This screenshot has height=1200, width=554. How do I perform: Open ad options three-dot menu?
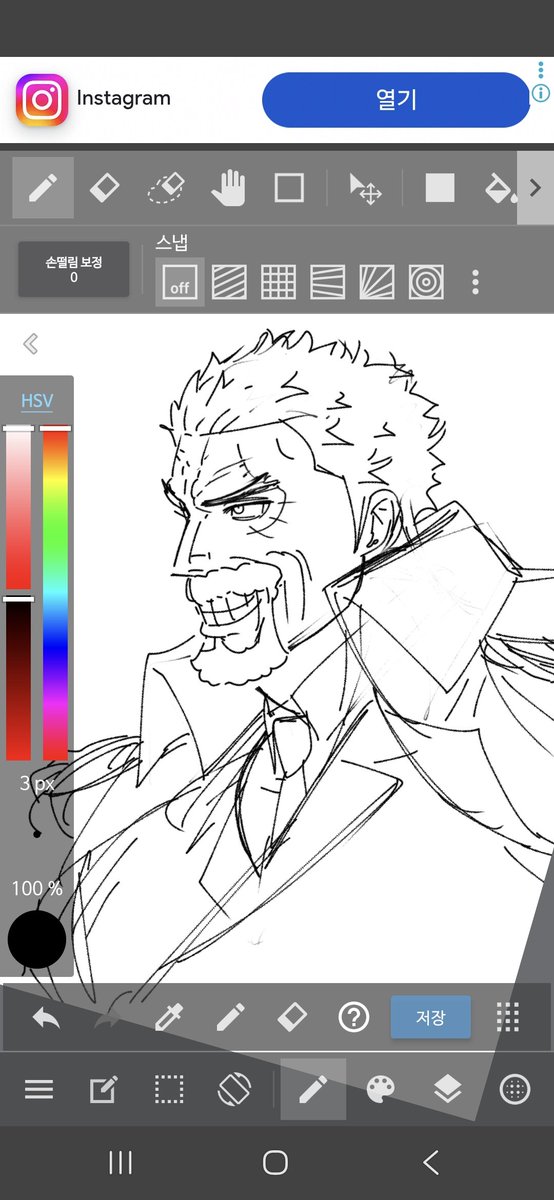click(x=541, y=71)
